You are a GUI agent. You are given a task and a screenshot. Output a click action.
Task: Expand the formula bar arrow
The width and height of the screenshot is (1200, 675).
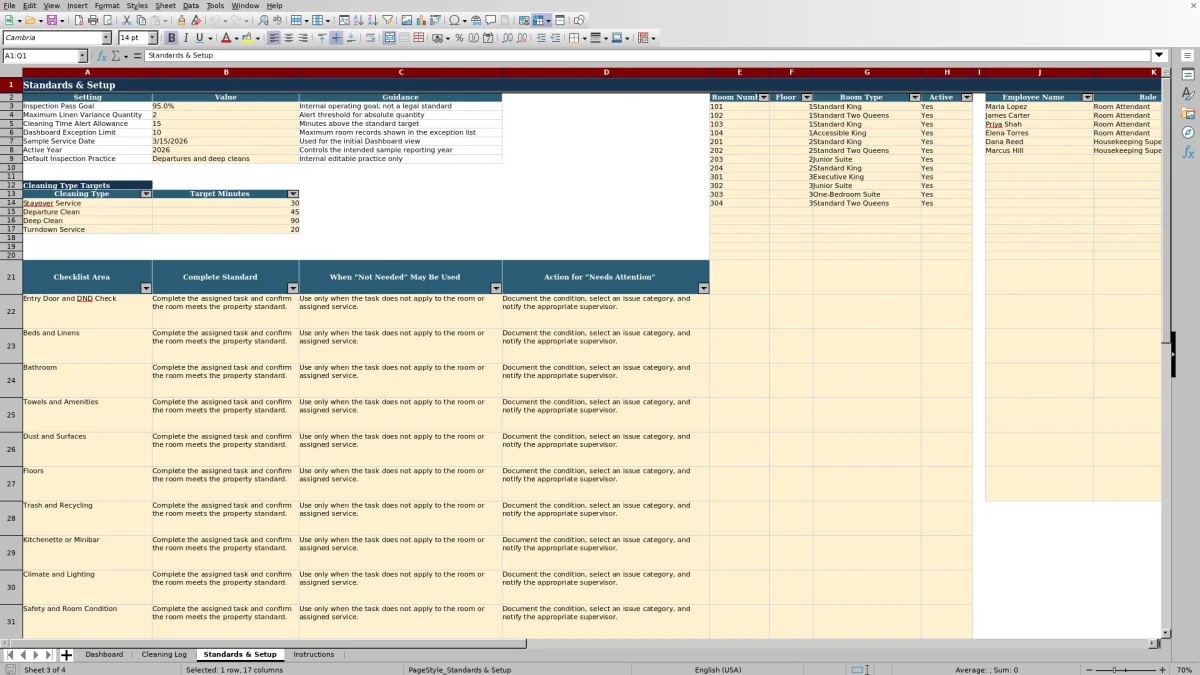click(x=1159, y=56)
